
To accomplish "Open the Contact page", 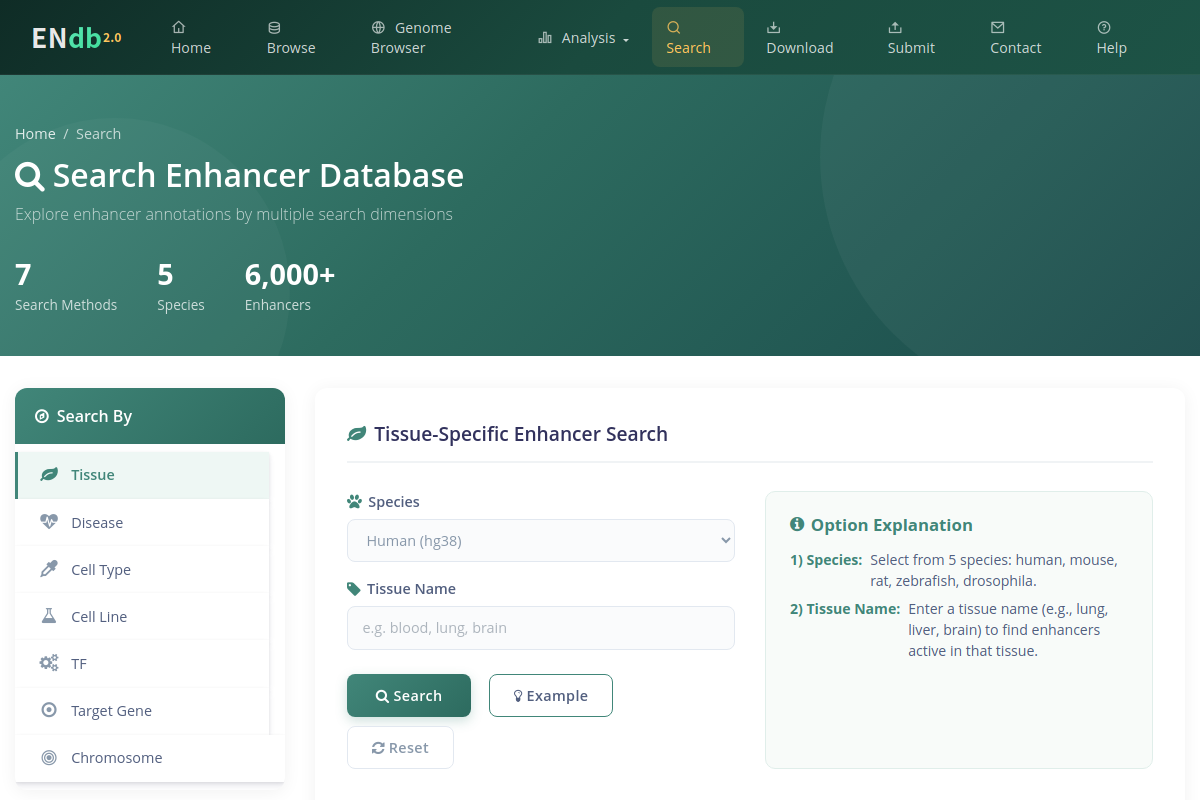I will pyautogui.click(x=1016, y=37).
